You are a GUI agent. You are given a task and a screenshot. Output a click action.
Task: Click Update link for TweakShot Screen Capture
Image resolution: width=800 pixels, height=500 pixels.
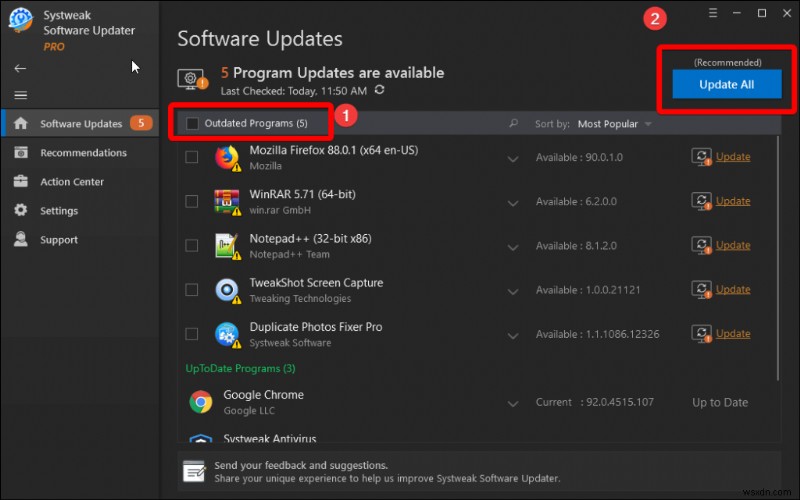(x=733, y=289)
